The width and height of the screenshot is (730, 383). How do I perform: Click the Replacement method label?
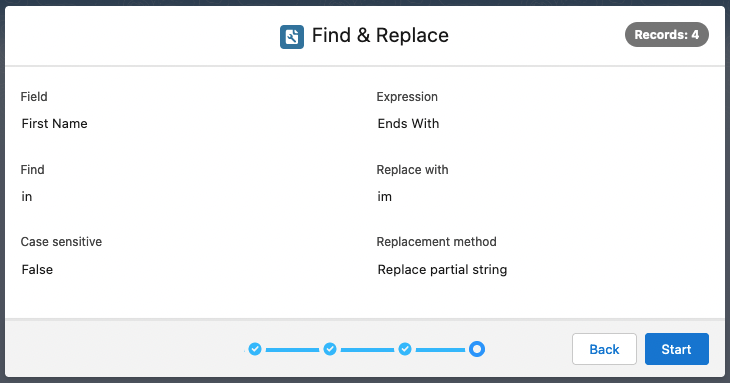tap(436, 242)
